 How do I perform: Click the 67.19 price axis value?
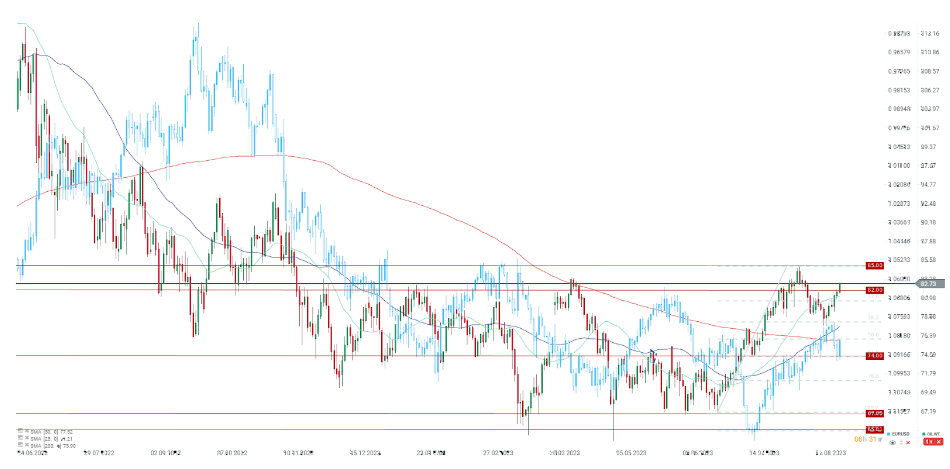[928, 411]
